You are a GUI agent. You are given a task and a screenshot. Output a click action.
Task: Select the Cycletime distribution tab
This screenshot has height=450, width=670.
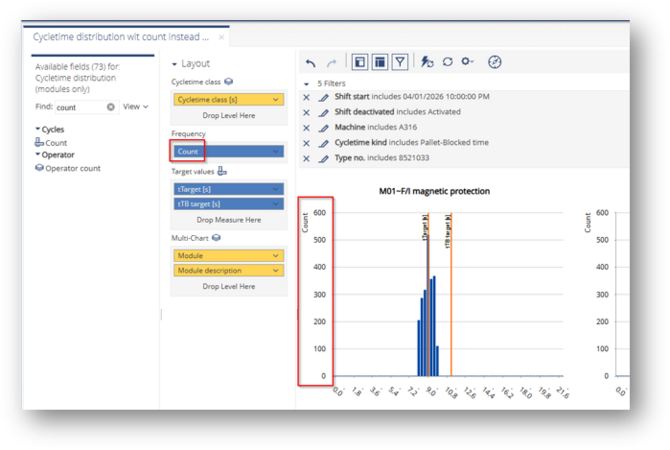point(121,37)
